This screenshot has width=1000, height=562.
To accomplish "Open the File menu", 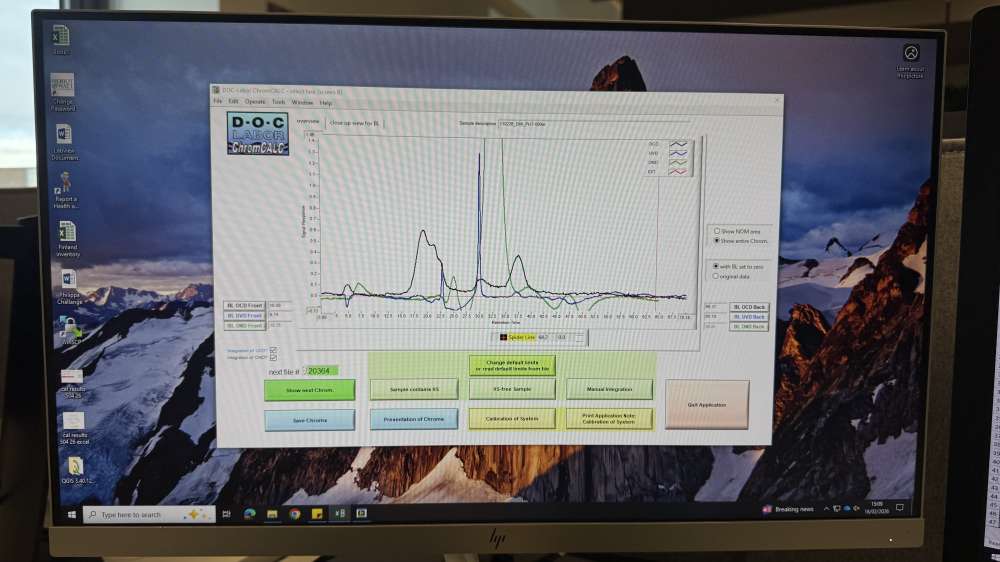I will (x=218, y=101).
